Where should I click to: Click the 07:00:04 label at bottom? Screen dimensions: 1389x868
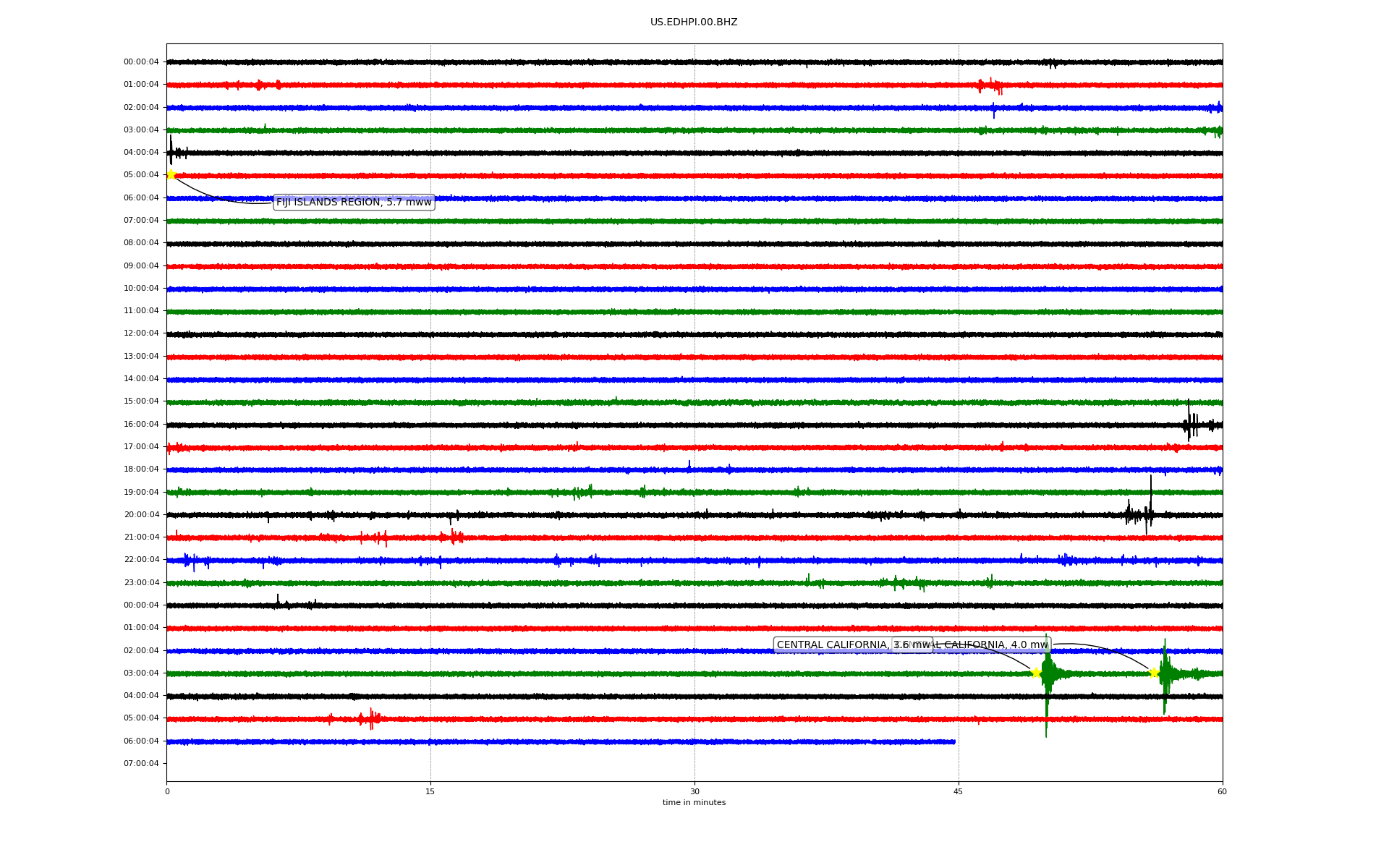141,764
